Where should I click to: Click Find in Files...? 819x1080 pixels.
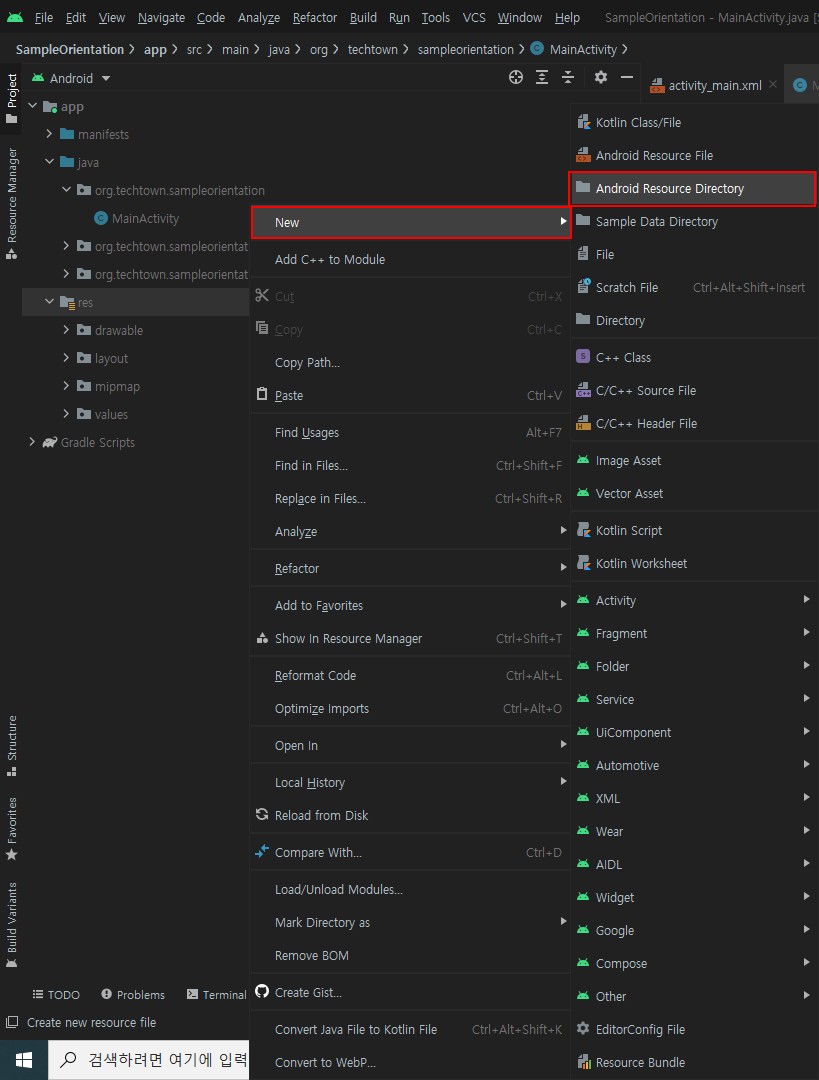(x=410, y=466)
